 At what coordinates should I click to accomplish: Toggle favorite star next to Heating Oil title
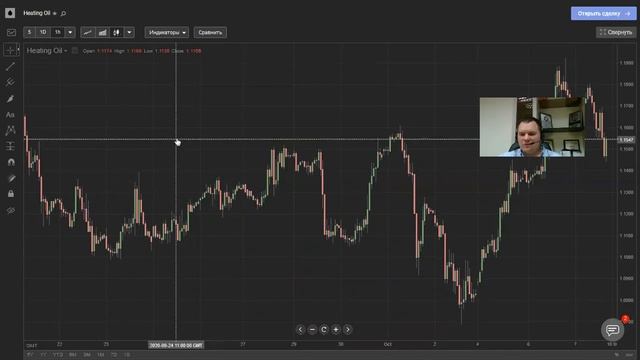[x=55, y=13]
